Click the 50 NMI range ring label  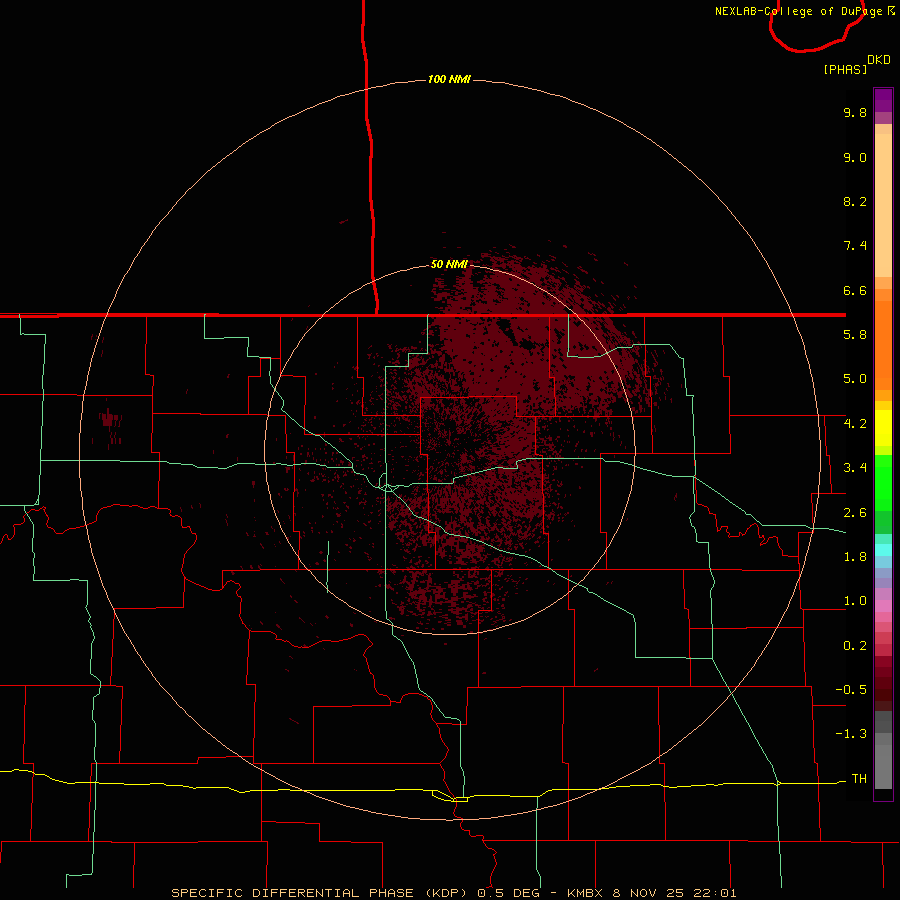(x=449, y=264)
